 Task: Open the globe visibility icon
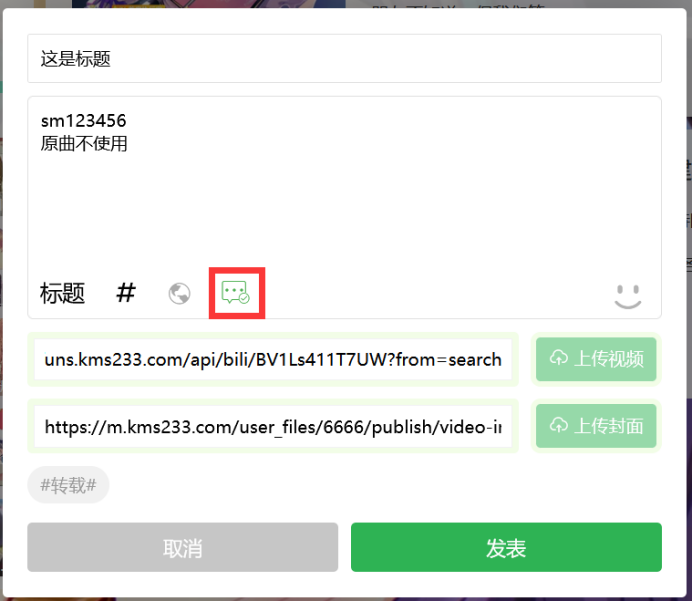179,293
